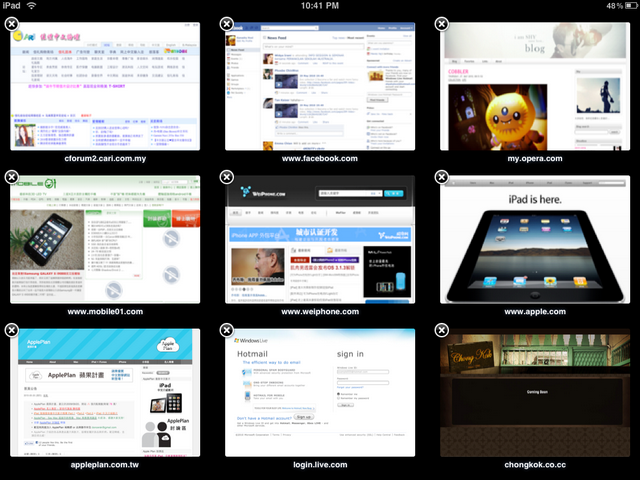
Task: Select the my.opera.com label
Action: pos(535,158)
